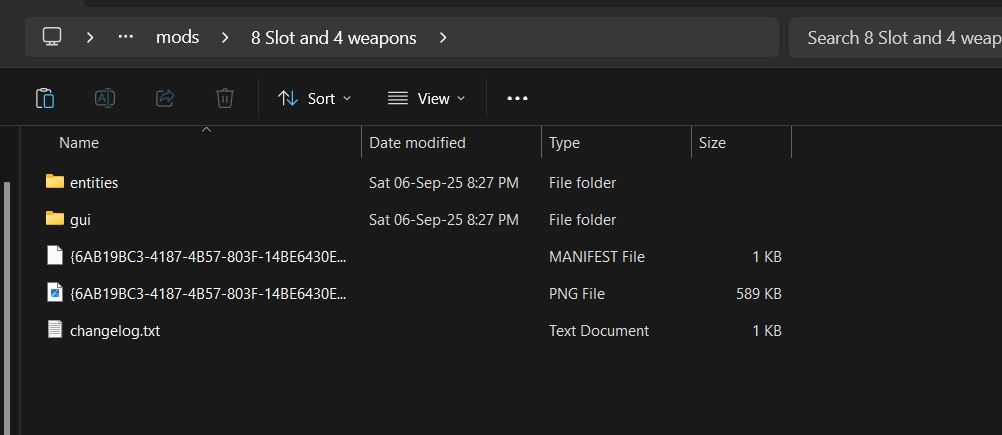Viewport: 1002px width, 435px height.
Task: Click the MANIFEST File type cell
Action: [597, 257]
